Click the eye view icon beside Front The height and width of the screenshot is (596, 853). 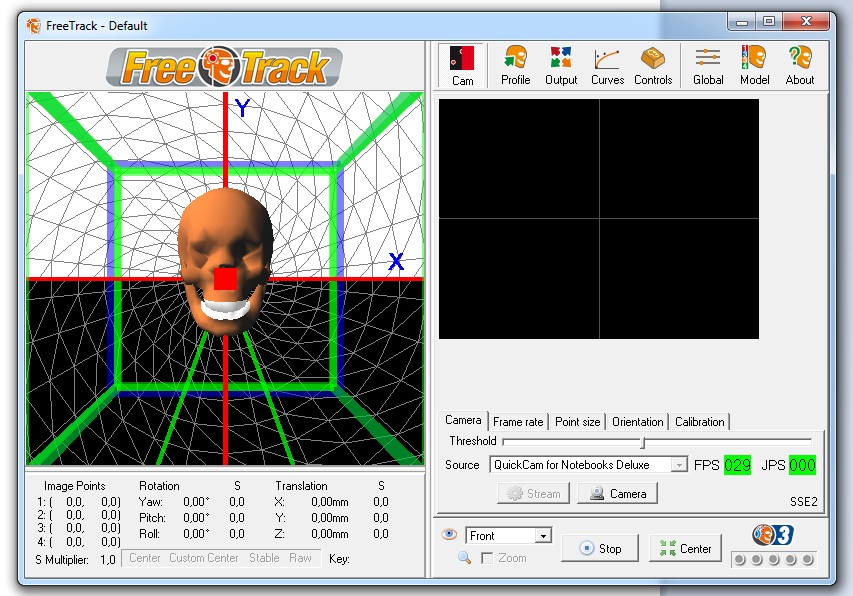449,534
